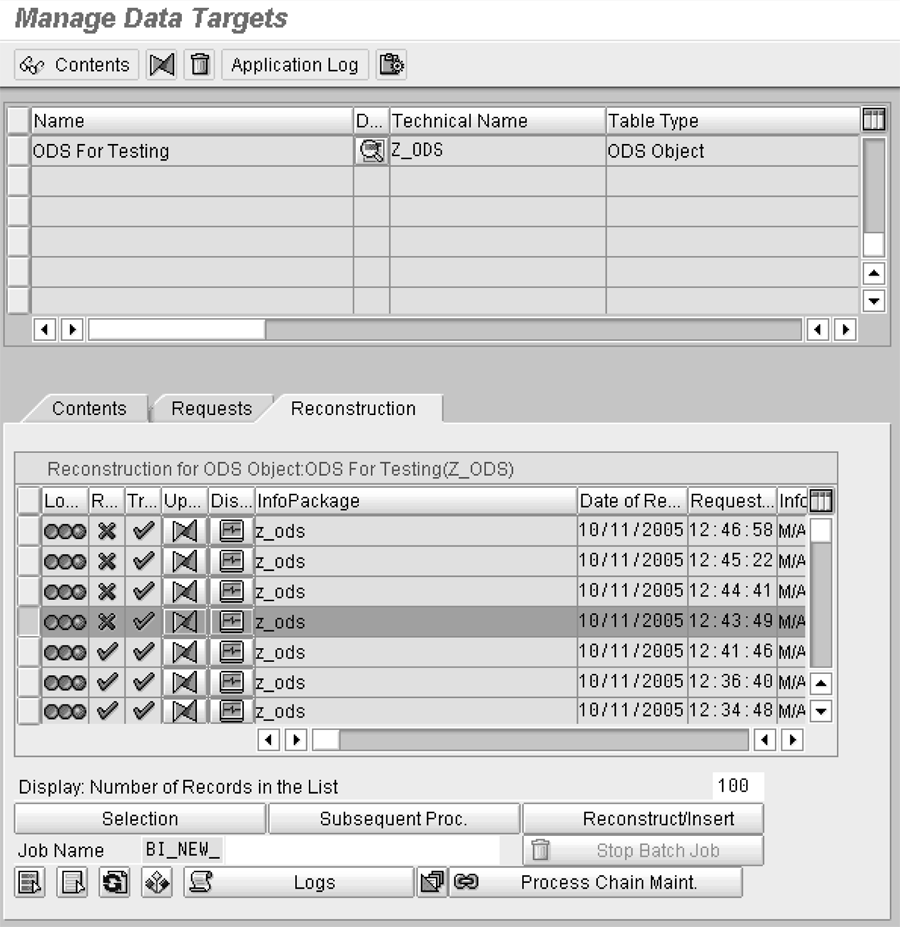Open the Logs button

[299, 882]
